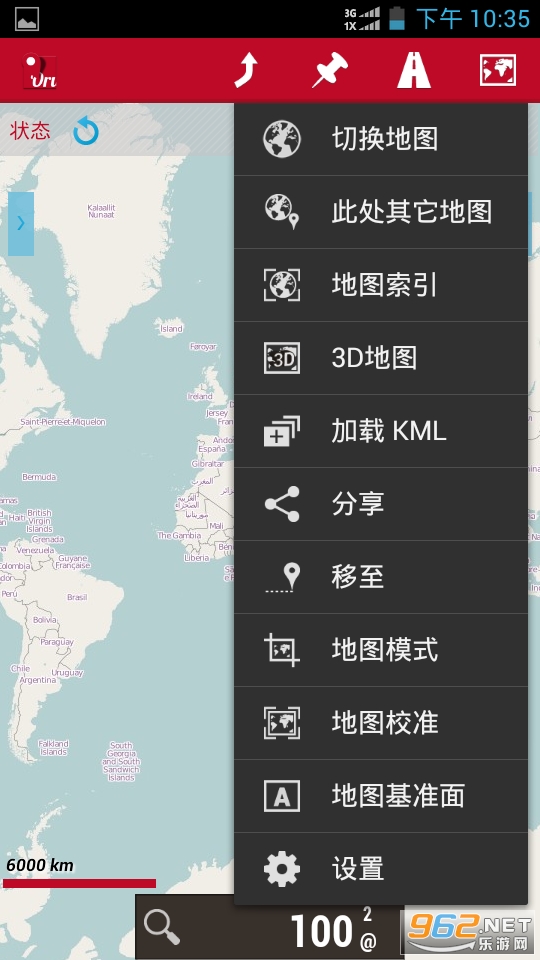Image resolution: width=540 pixels, height=960 pixels.
Task: Tap the share icon beside 分享
Action: (282, 504)
